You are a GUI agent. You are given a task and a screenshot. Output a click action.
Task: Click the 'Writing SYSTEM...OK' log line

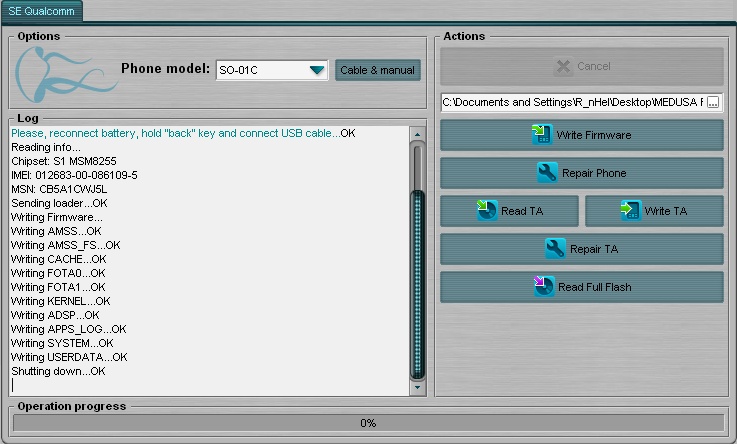coord(62,343)
